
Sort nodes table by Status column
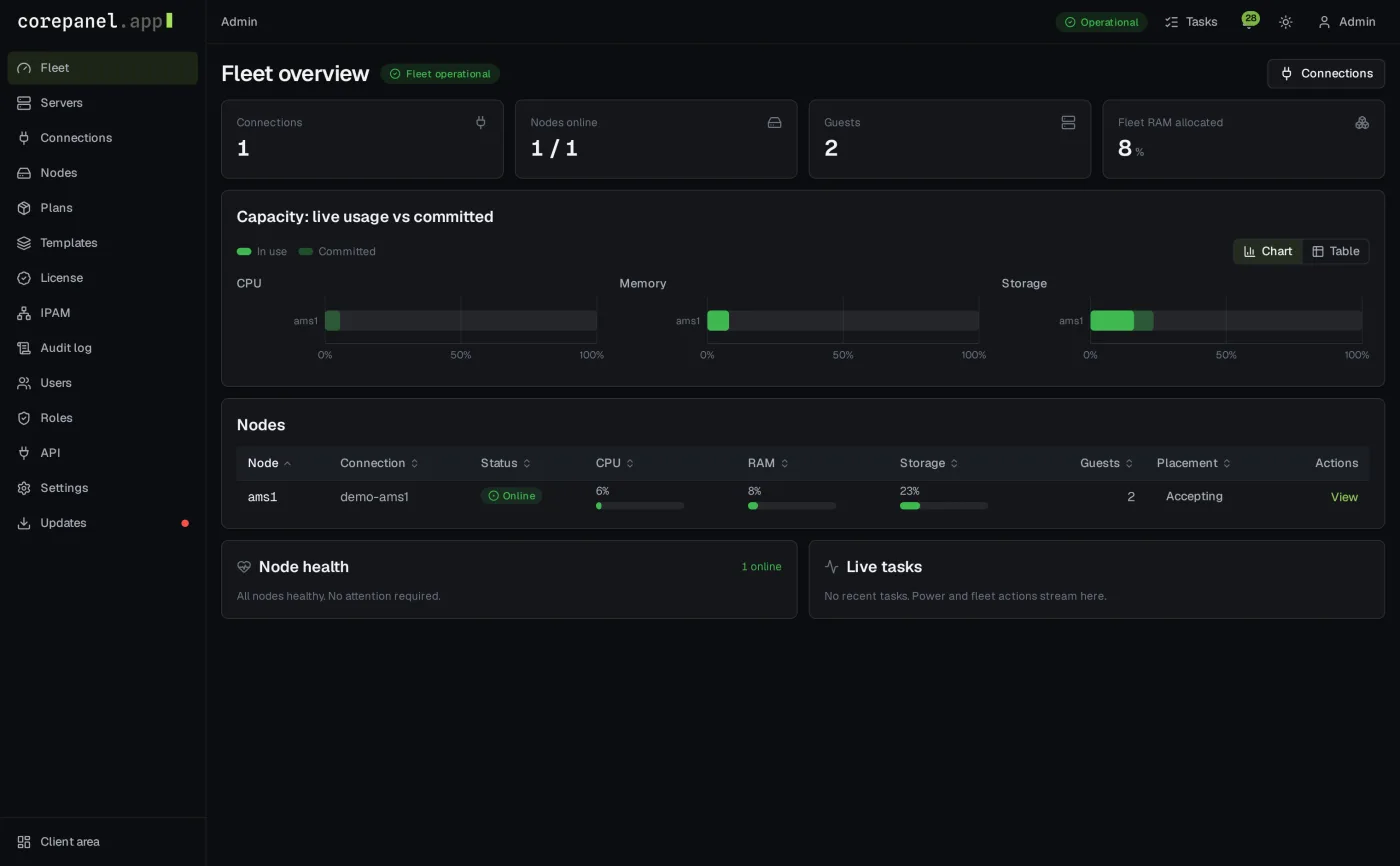tap(506, 464)
